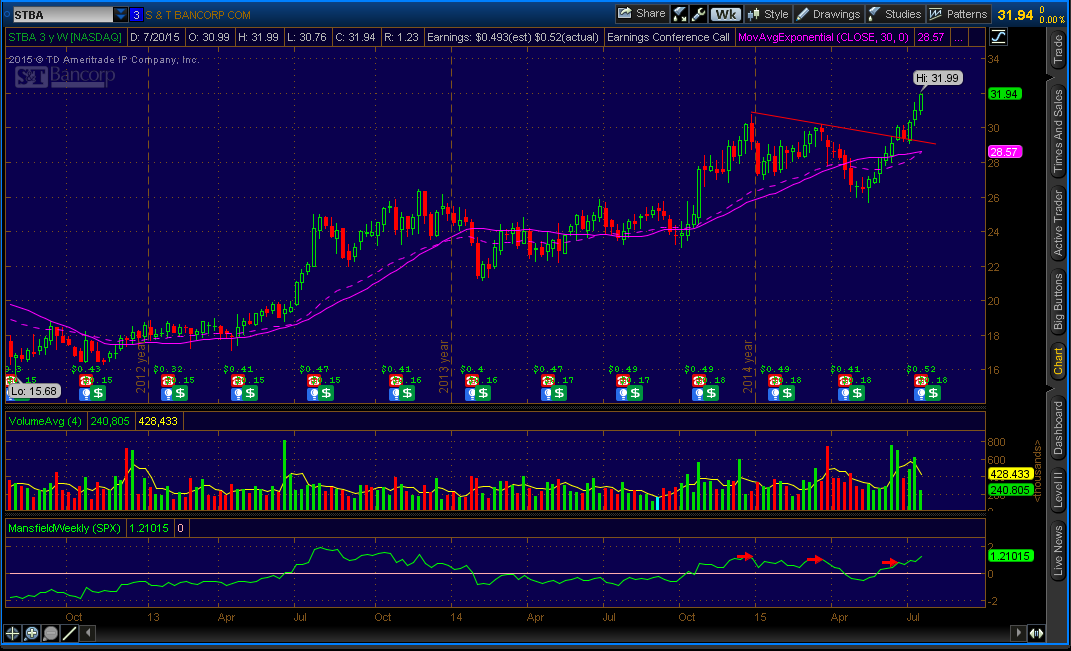Viewport: 1071px width, 651px height.
Task: Switch to the Trade side tab
Action: coord(1058,49)
